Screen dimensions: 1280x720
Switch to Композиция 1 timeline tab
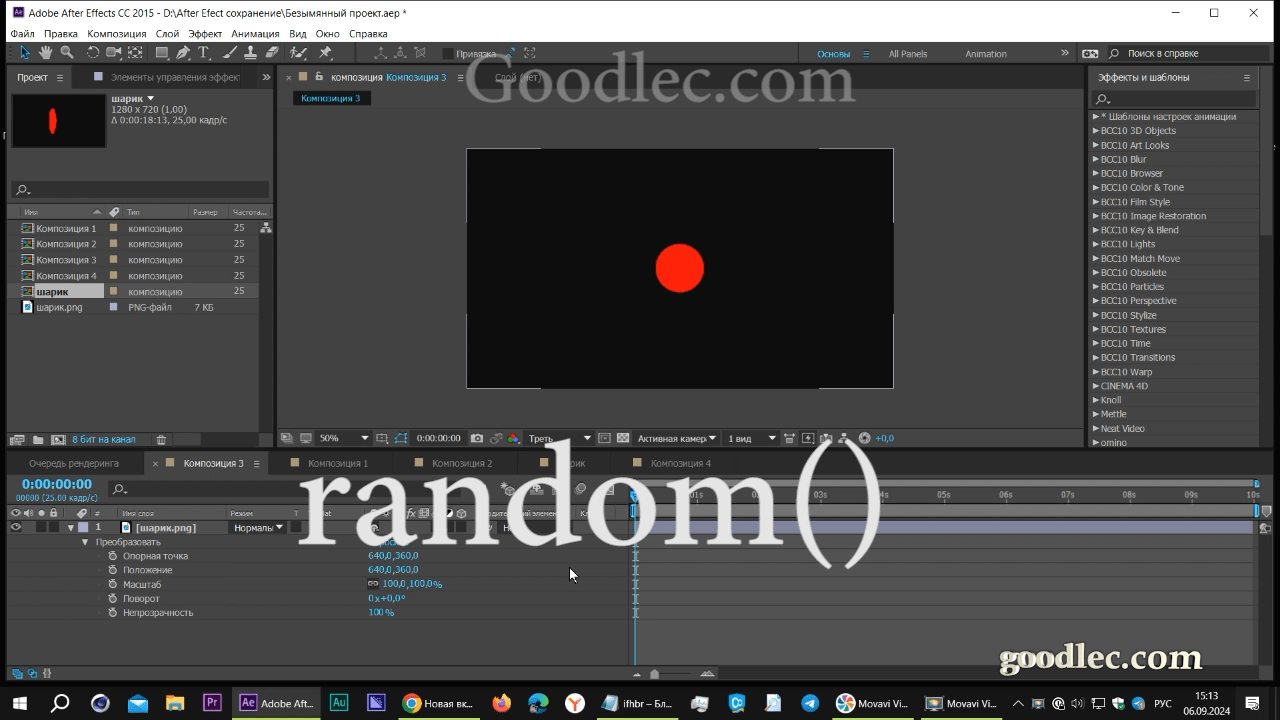click(337, 463)
